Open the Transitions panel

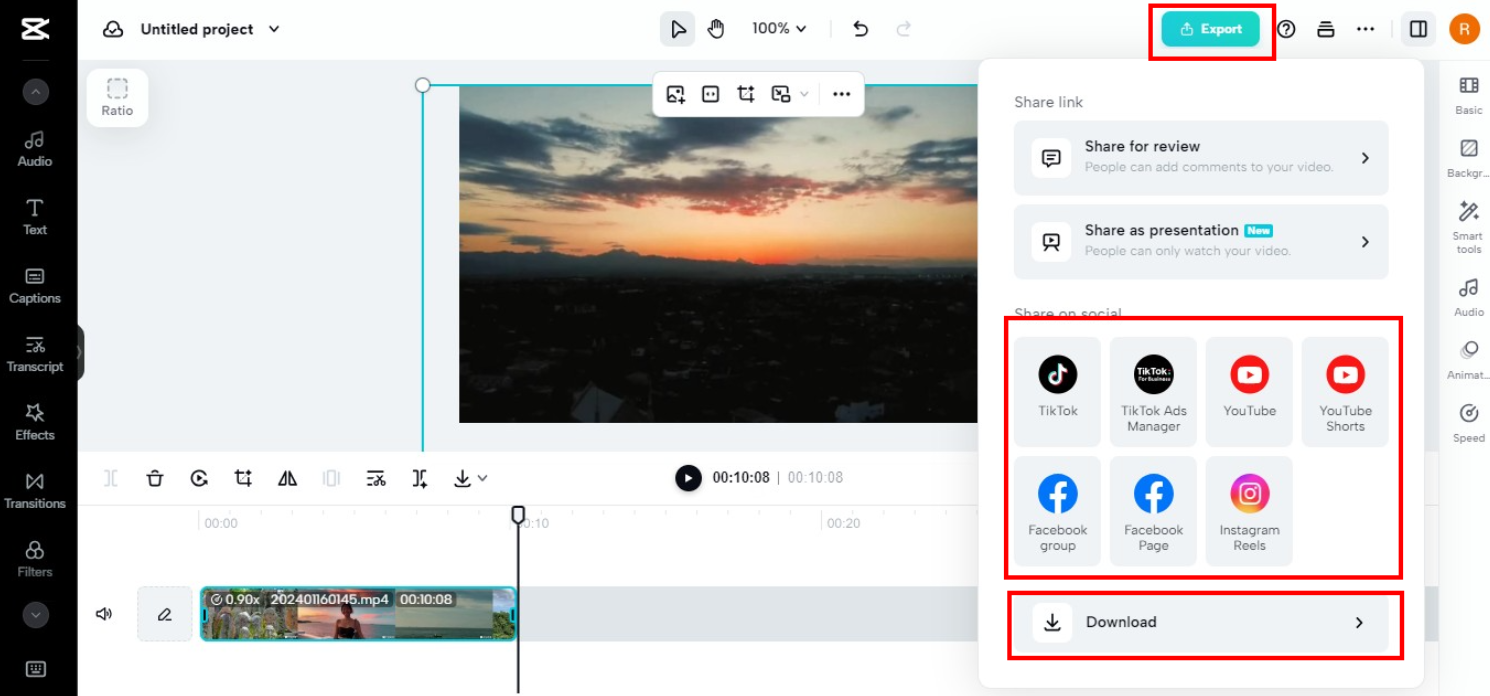coord(35,490)
